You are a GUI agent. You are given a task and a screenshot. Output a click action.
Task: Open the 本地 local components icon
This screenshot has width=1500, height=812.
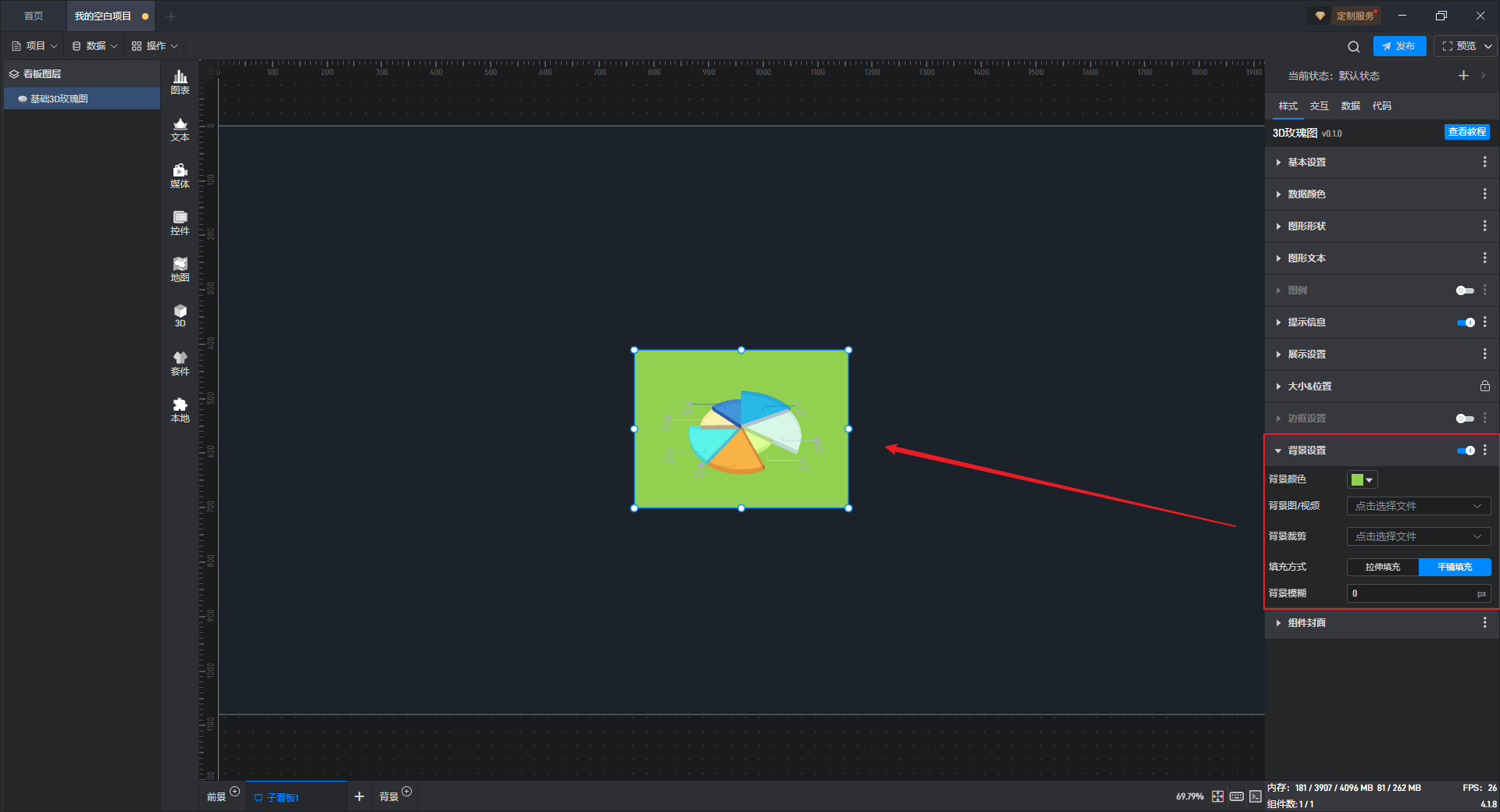point(180,410)
